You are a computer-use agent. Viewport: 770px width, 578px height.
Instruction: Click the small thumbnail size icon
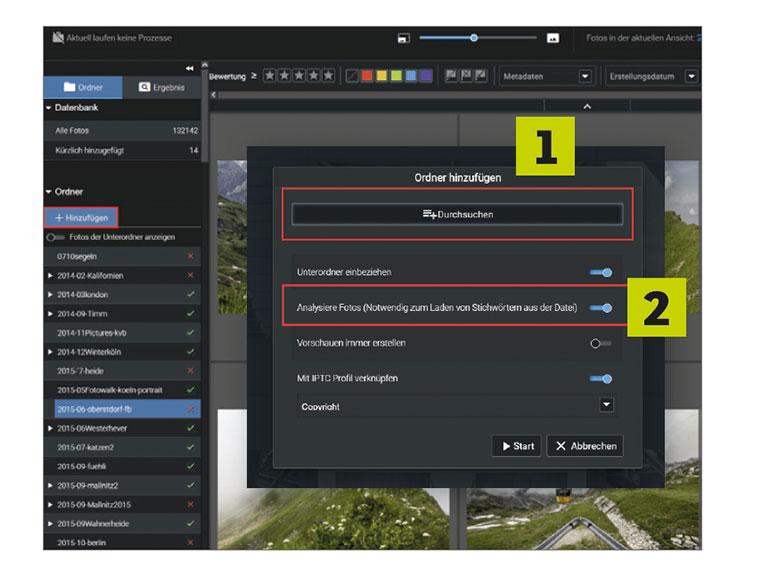click(x=403, y=38)
